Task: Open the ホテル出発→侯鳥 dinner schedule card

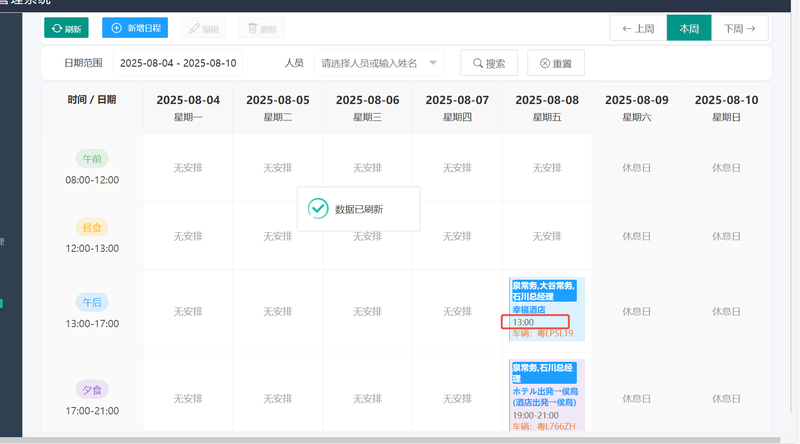Action: 547,396
